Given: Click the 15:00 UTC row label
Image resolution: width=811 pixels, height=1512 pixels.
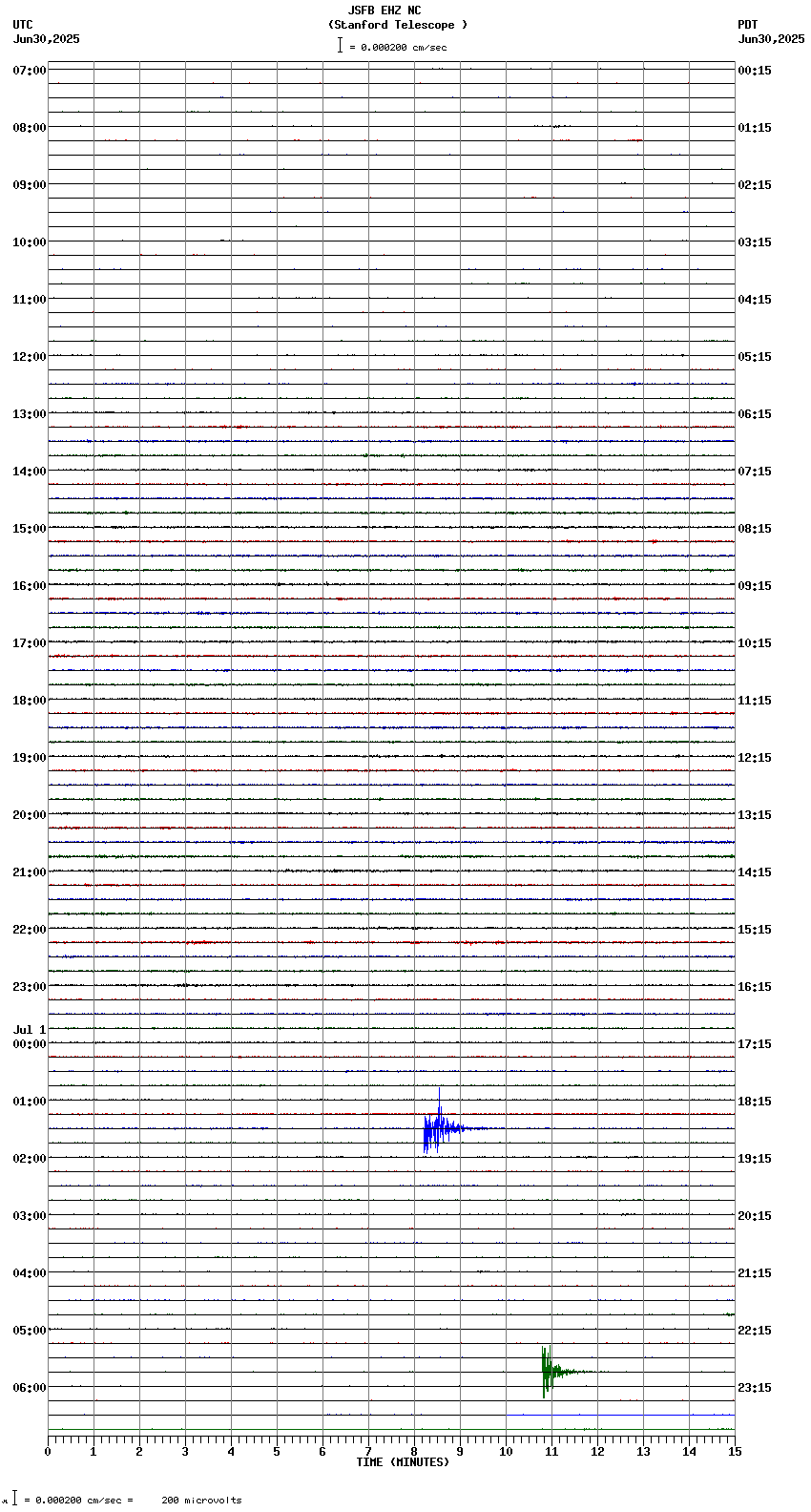Looking at the screenshot, I should (30, 529).
